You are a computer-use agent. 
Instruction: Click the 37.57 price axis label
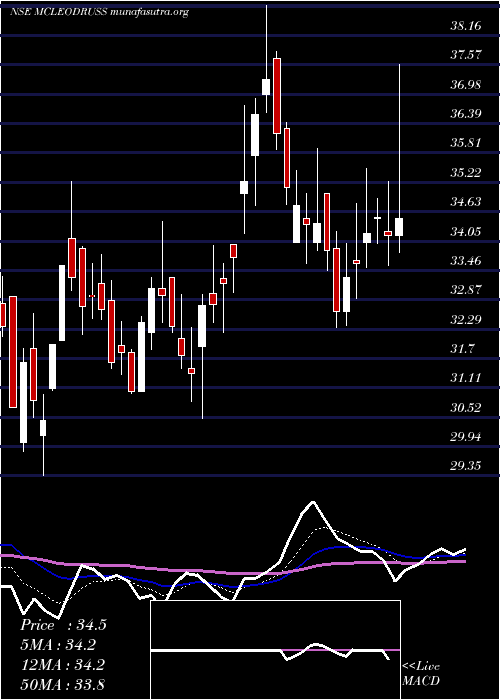466,55
